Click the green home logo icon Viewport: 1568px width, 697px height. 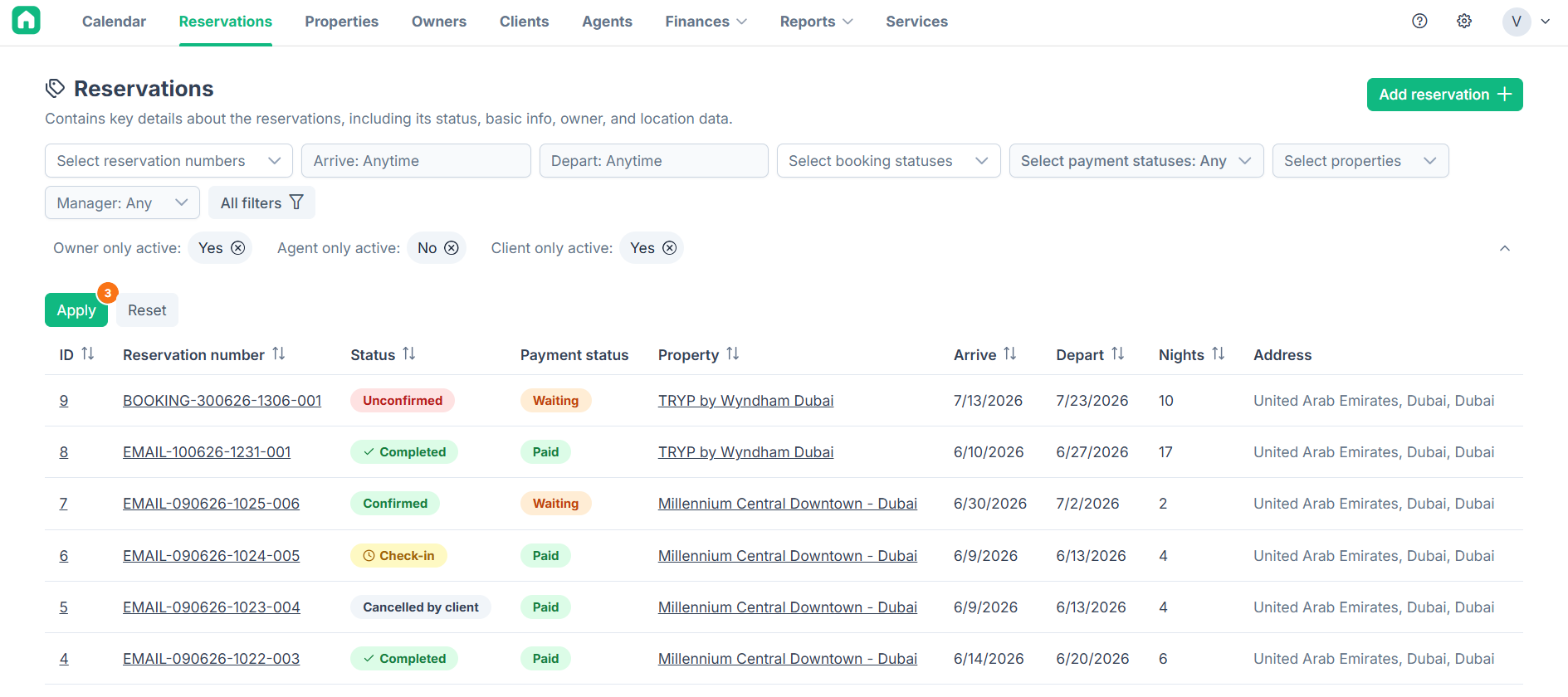coord(26,21)
